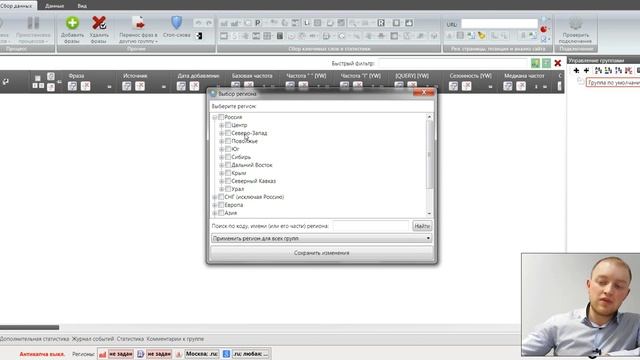
Task: Click the second green icon after Быстрый фильтр
Action: [x=546, y=63]
